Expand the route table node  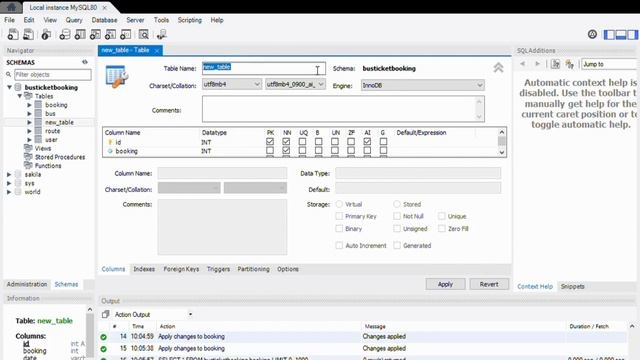29,131
